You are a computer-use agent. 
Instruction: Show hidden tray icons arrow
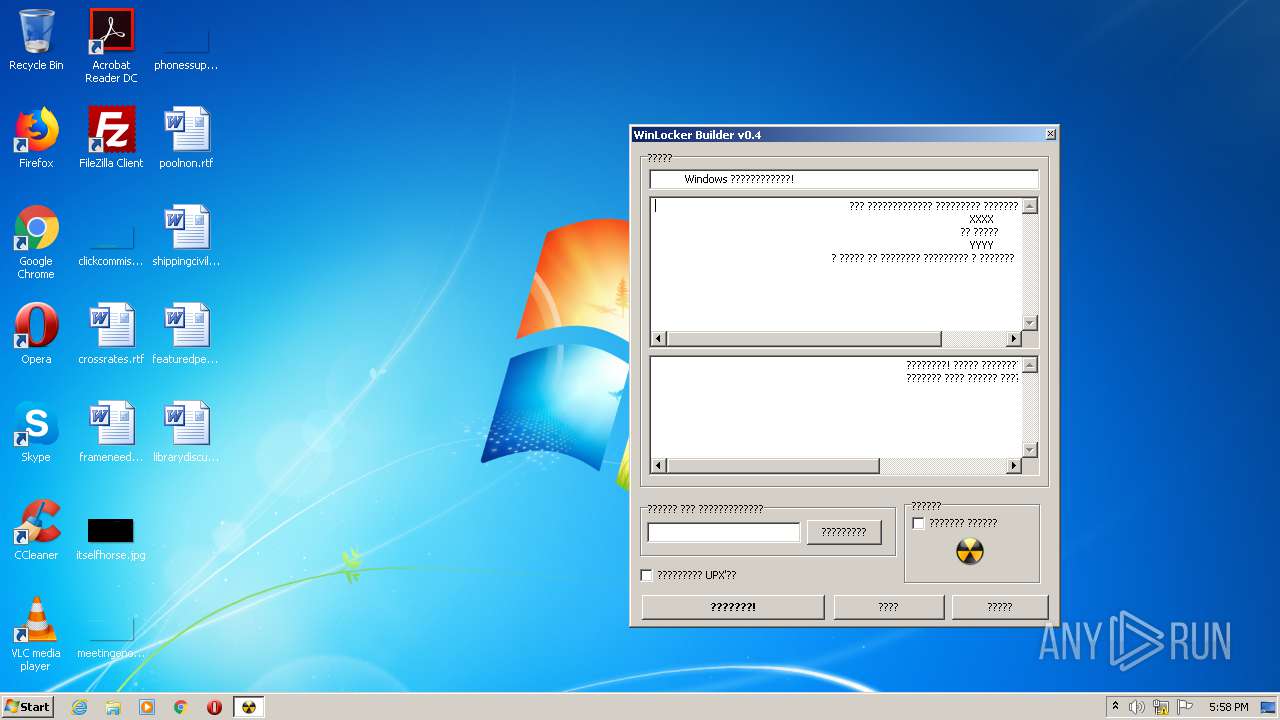(x=1115, y=707)
